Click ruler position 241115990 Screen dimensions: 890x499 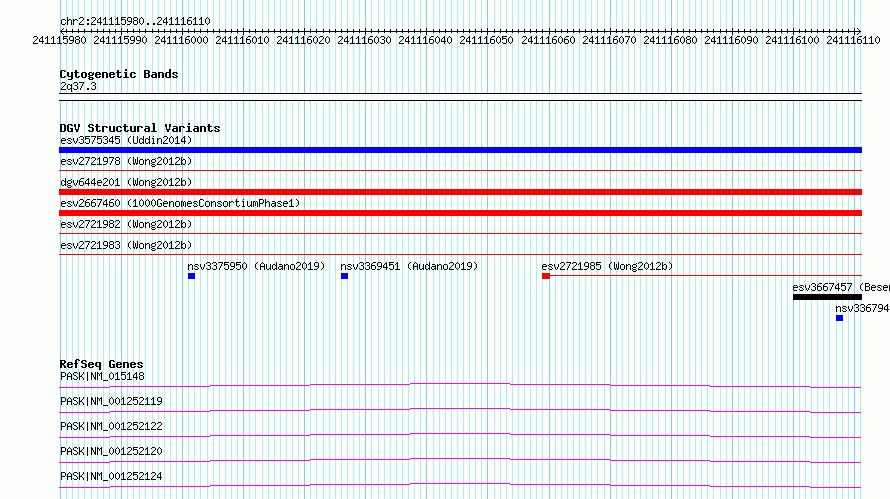point(120,40)
